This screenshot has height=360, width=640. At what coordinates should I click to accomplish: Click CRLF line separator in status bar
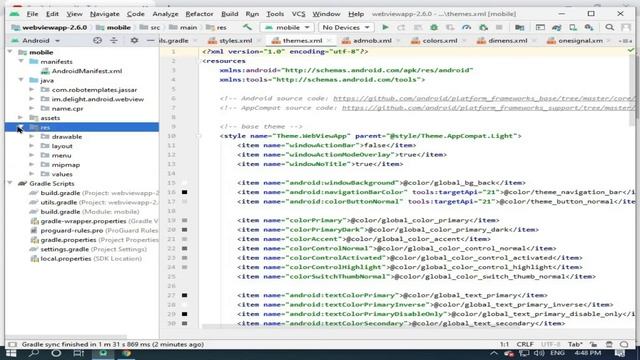pyautogui.click(x=525, y=344)
